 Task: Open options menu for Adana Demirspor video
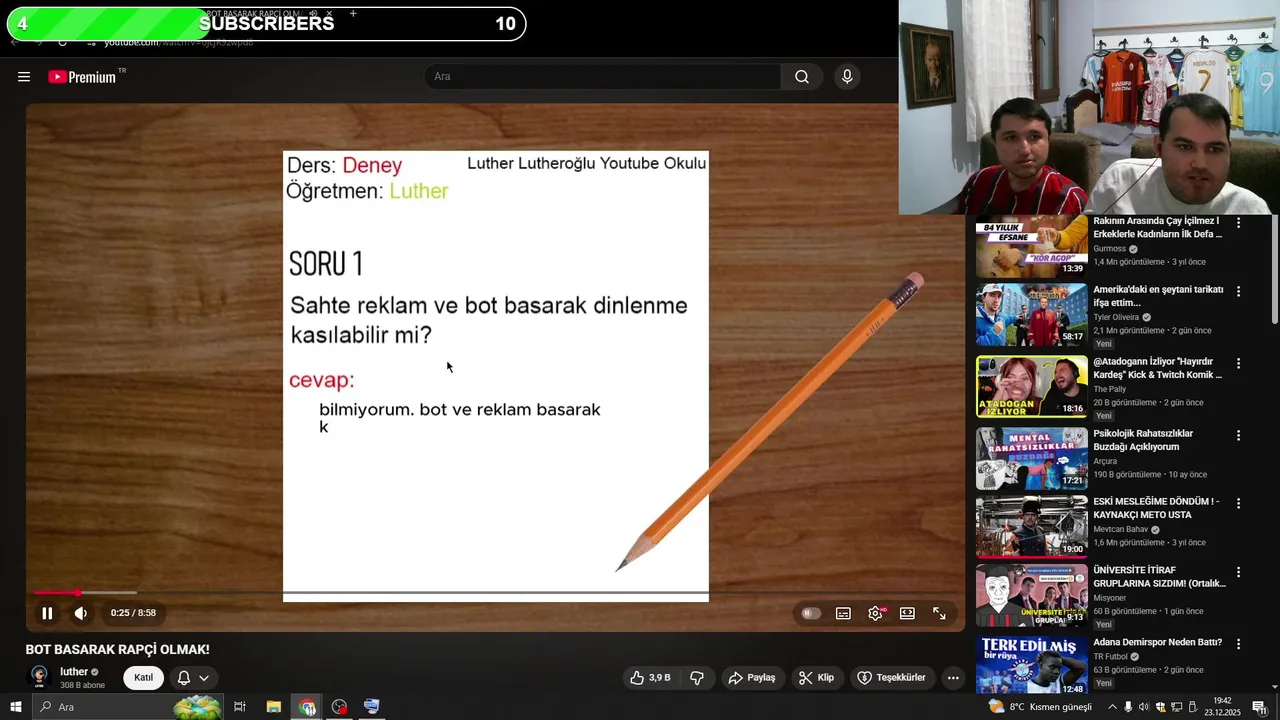point(1238,644)
